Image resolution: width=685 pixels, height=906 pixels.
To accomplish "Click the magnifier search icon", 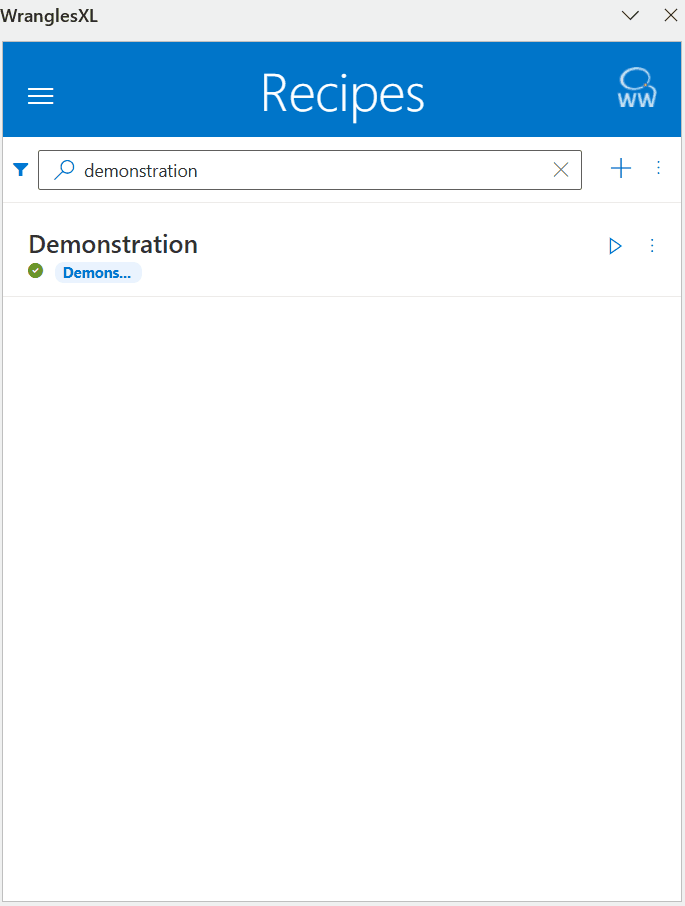I will pos(64,170).
